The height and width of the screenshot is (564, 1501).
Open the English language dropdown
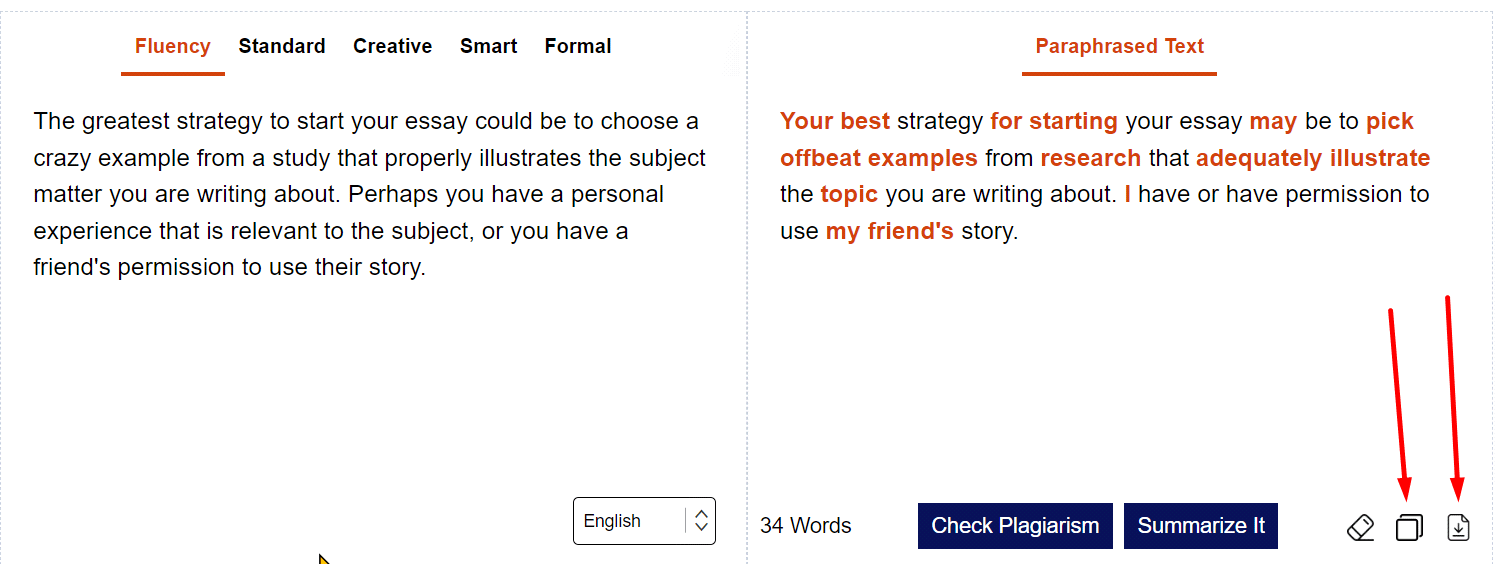(644, 521)
